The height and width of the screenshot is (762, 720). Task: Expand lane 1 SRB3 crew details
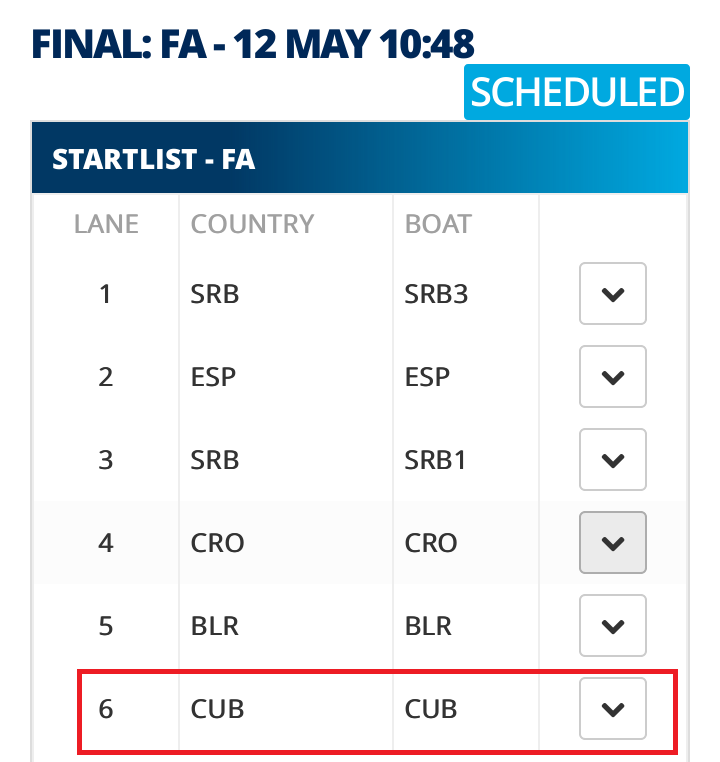click(x=613, y=294)
